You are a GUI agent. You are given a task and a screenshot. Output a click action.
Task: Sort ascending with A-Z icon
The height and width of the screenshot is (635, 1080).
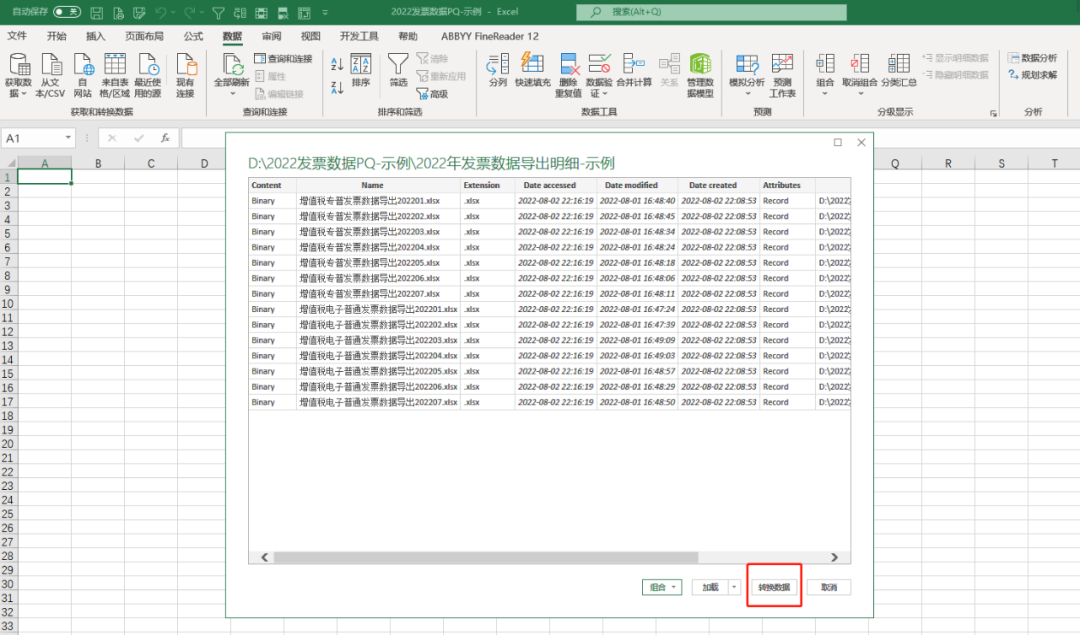click(337, 65)
